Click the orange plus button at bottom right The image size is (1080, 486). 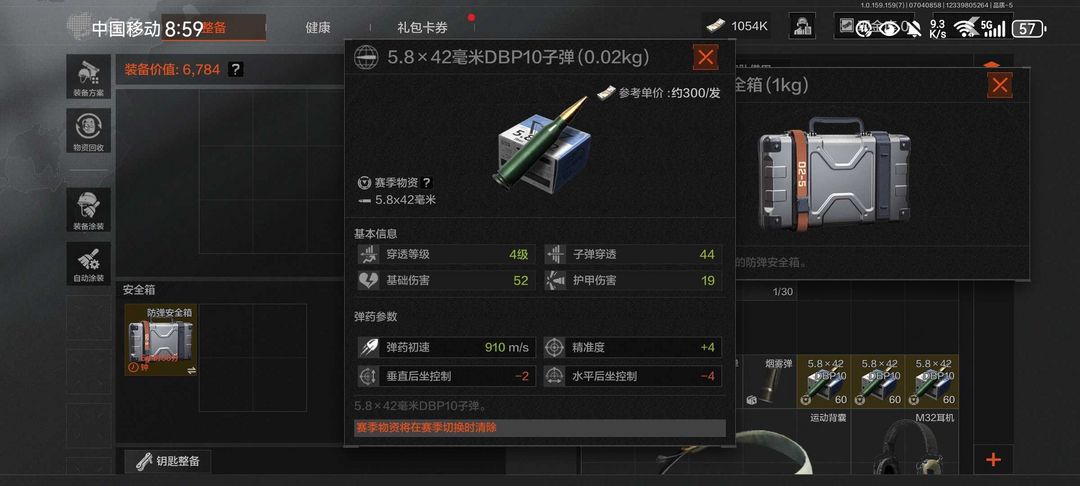click(x=993, y=459)
